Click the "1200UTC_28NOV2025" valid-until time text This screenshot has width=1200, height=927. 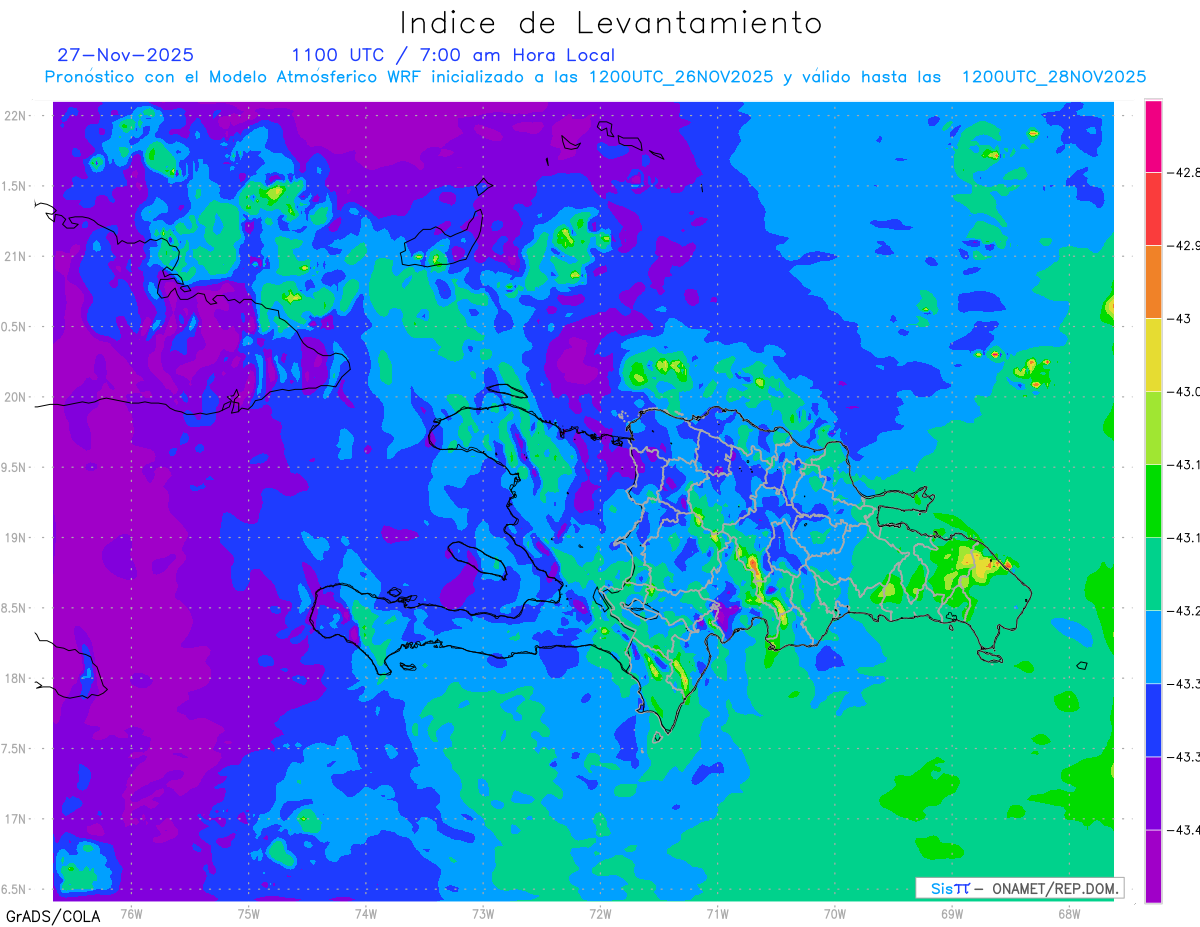tap(1054, 77)
